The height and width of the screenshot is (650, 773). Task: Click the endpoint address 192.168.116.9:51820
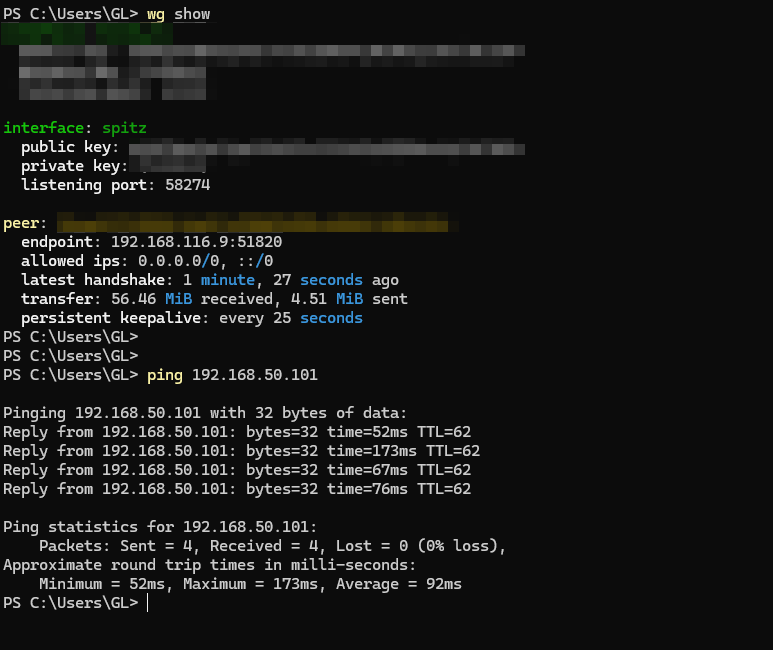click(x=196, y=242)
